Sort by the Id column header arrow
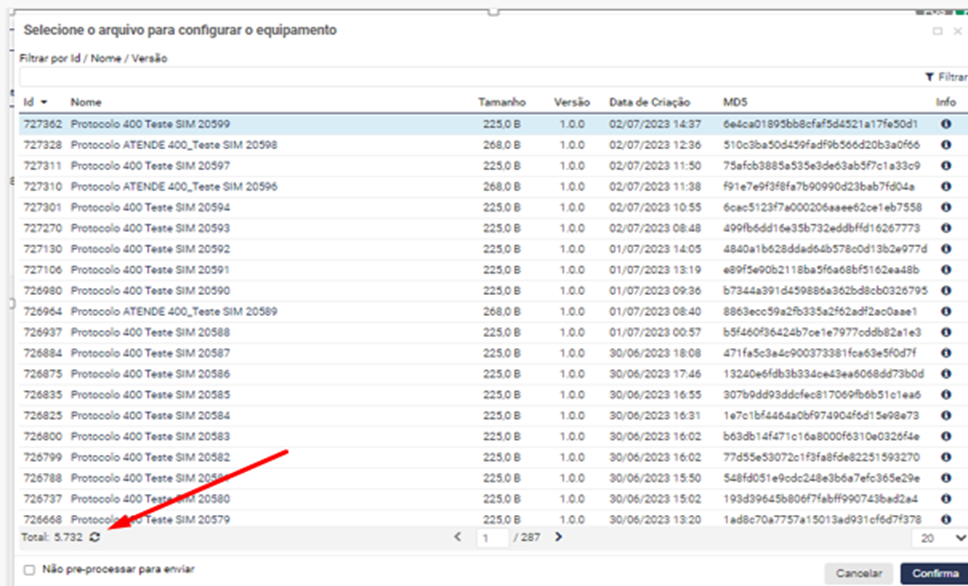Screen dimensions: 968x586 45,102
